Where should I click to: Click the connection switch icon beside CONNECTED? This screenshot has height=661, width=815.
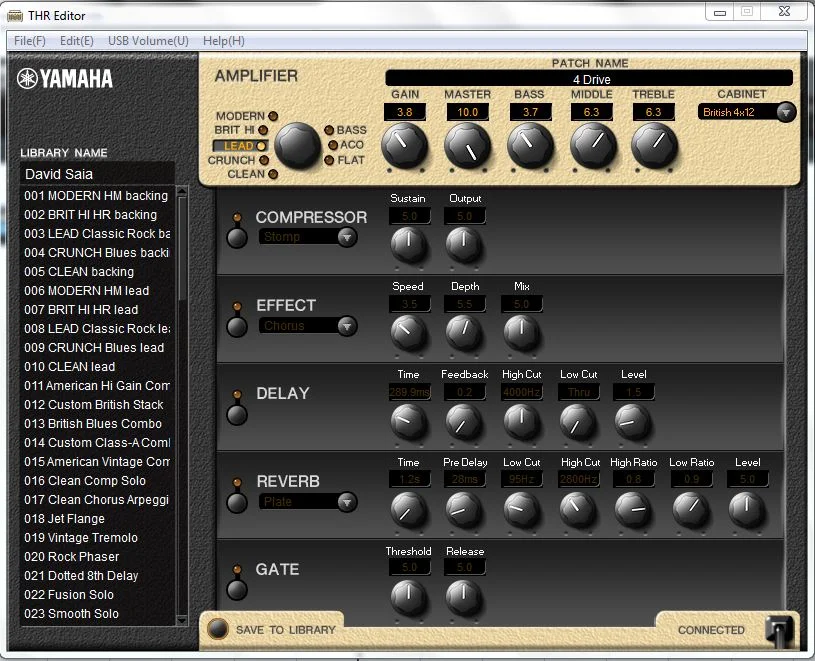[x=779, y=629]
